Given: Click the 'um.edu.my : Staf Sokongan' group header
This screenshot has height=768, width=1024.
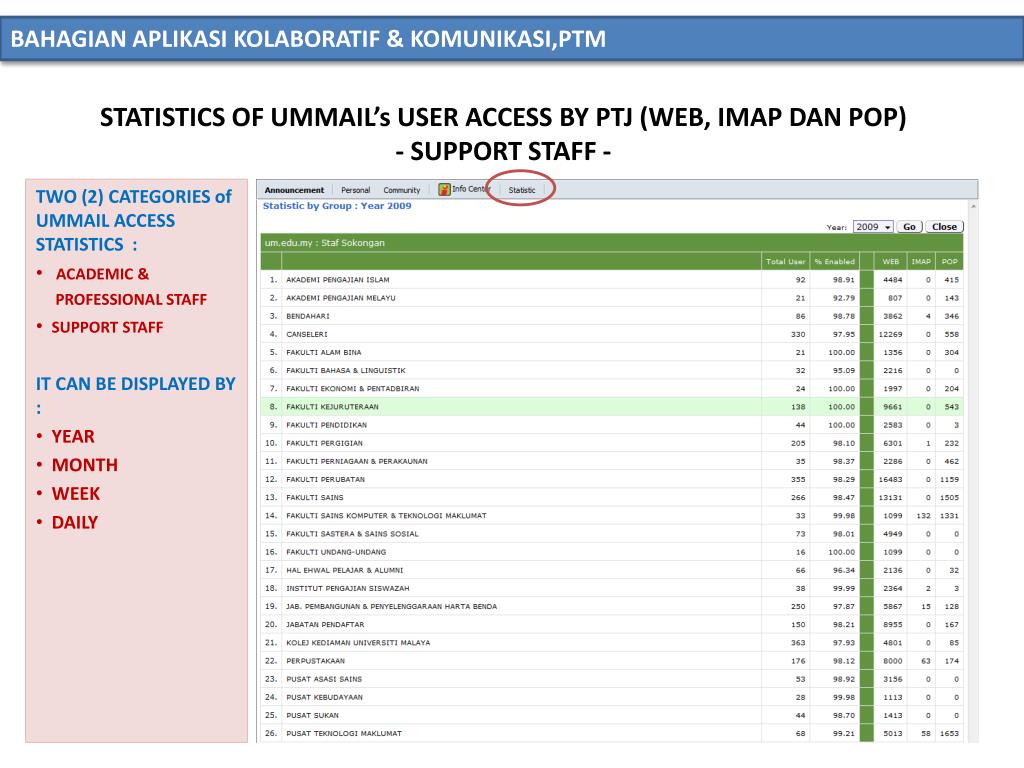Looking at the screenshot, I should coord(611,242).
